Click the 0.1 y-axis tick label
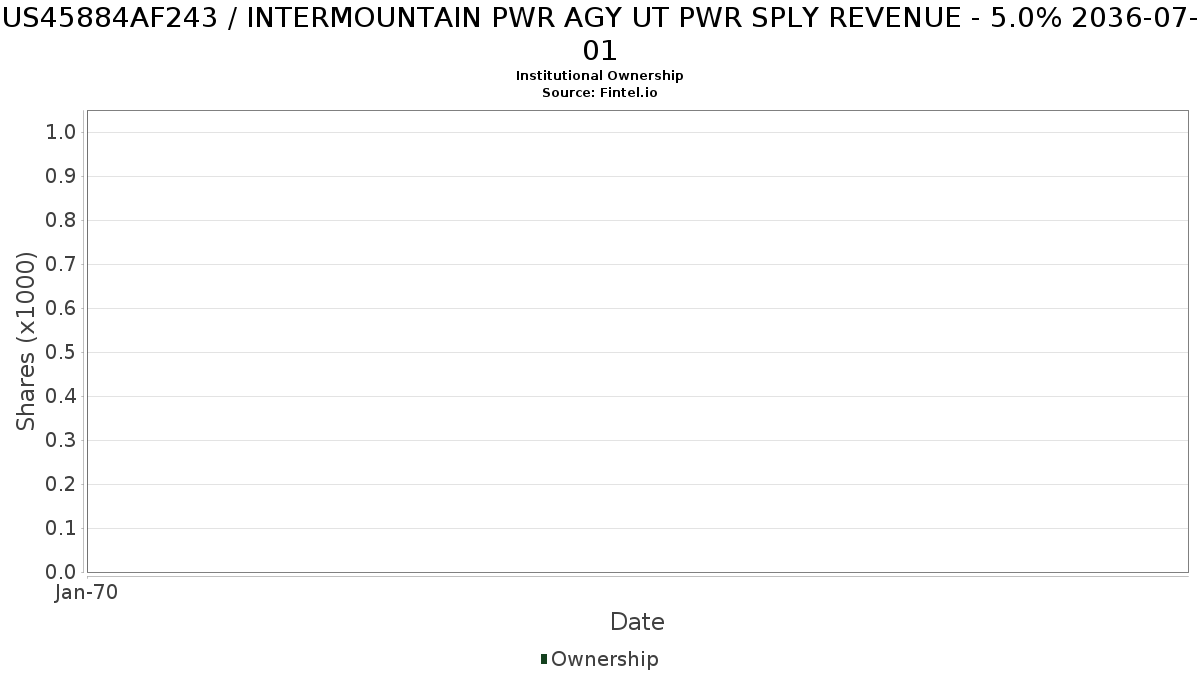The width and height of the screenshot is (1200, 675). coord(61,528)
